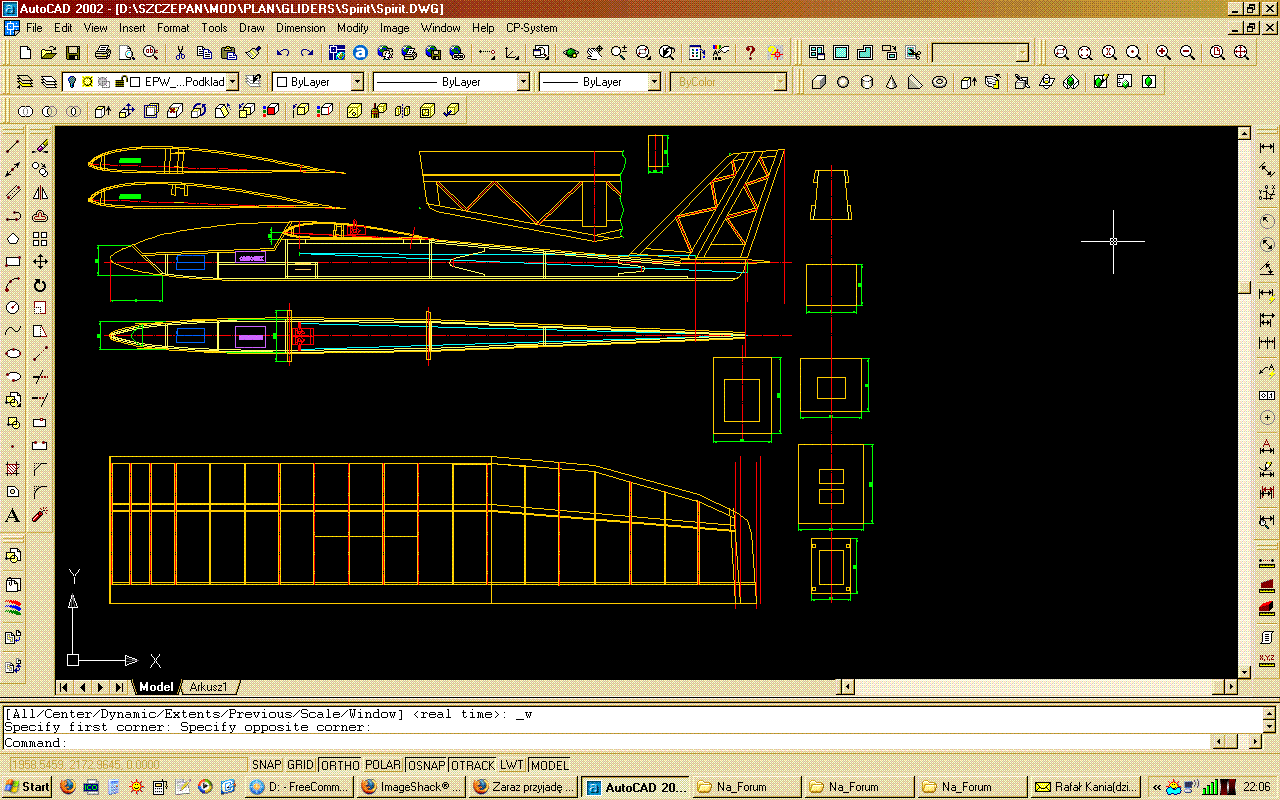Select the Rectangle draw tool
The width and height of the screenshot is (1280, 800).
pyautogui.click(x=13, y=262)
